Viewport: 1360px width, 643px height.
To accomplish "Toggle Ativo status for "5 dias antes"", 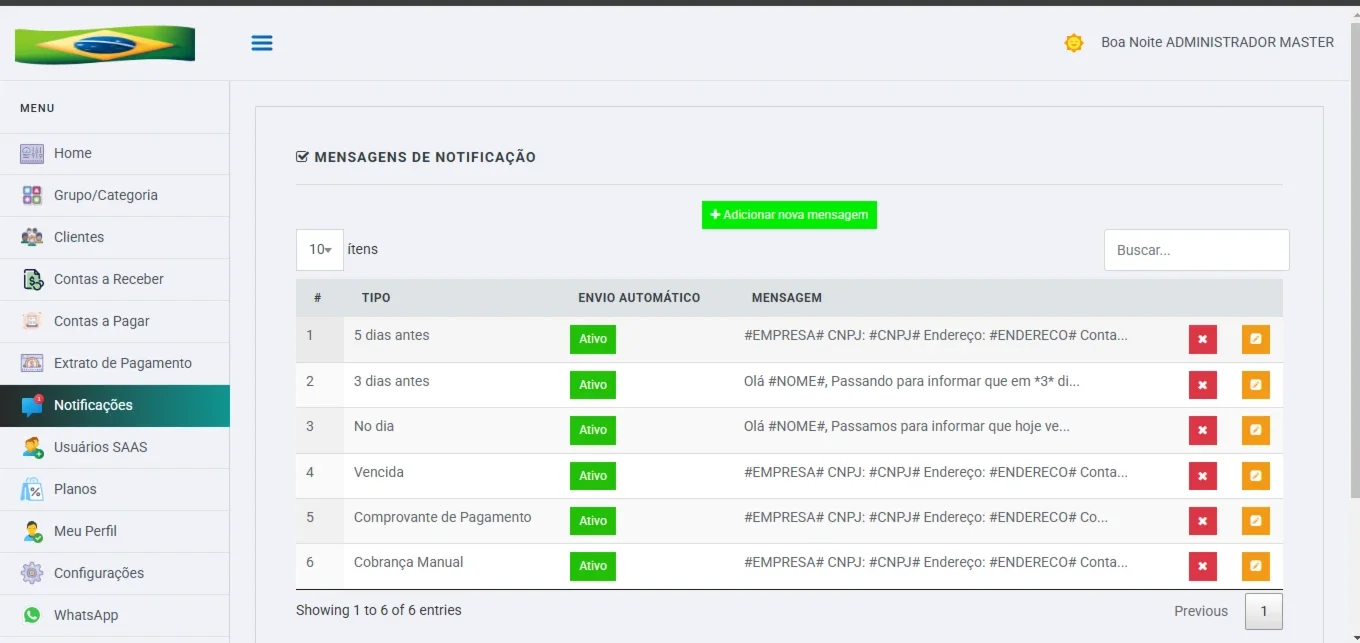I will [593, 340].
